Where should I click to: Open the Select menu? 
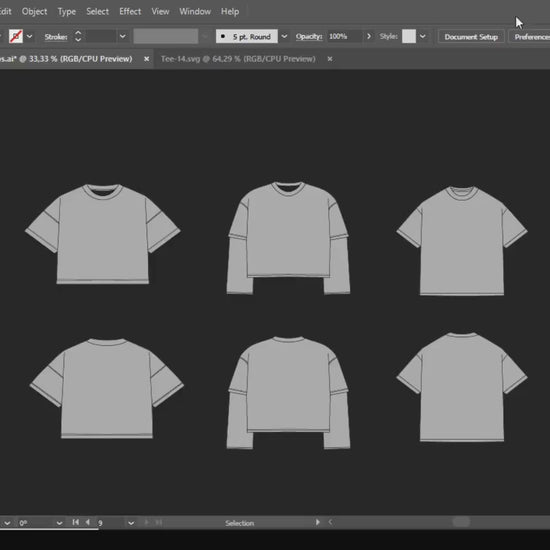97,12
